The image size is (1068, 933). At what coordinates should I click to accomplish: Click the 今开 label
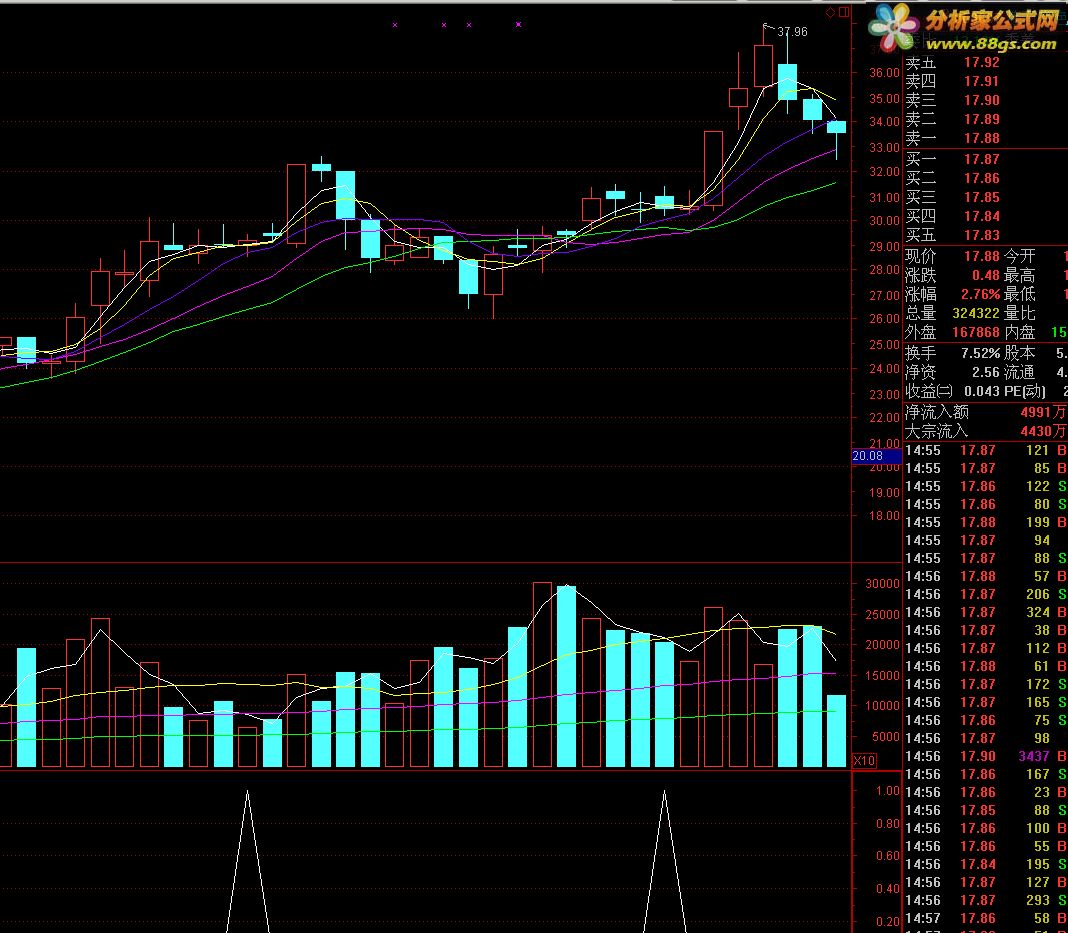[1020, 257]
